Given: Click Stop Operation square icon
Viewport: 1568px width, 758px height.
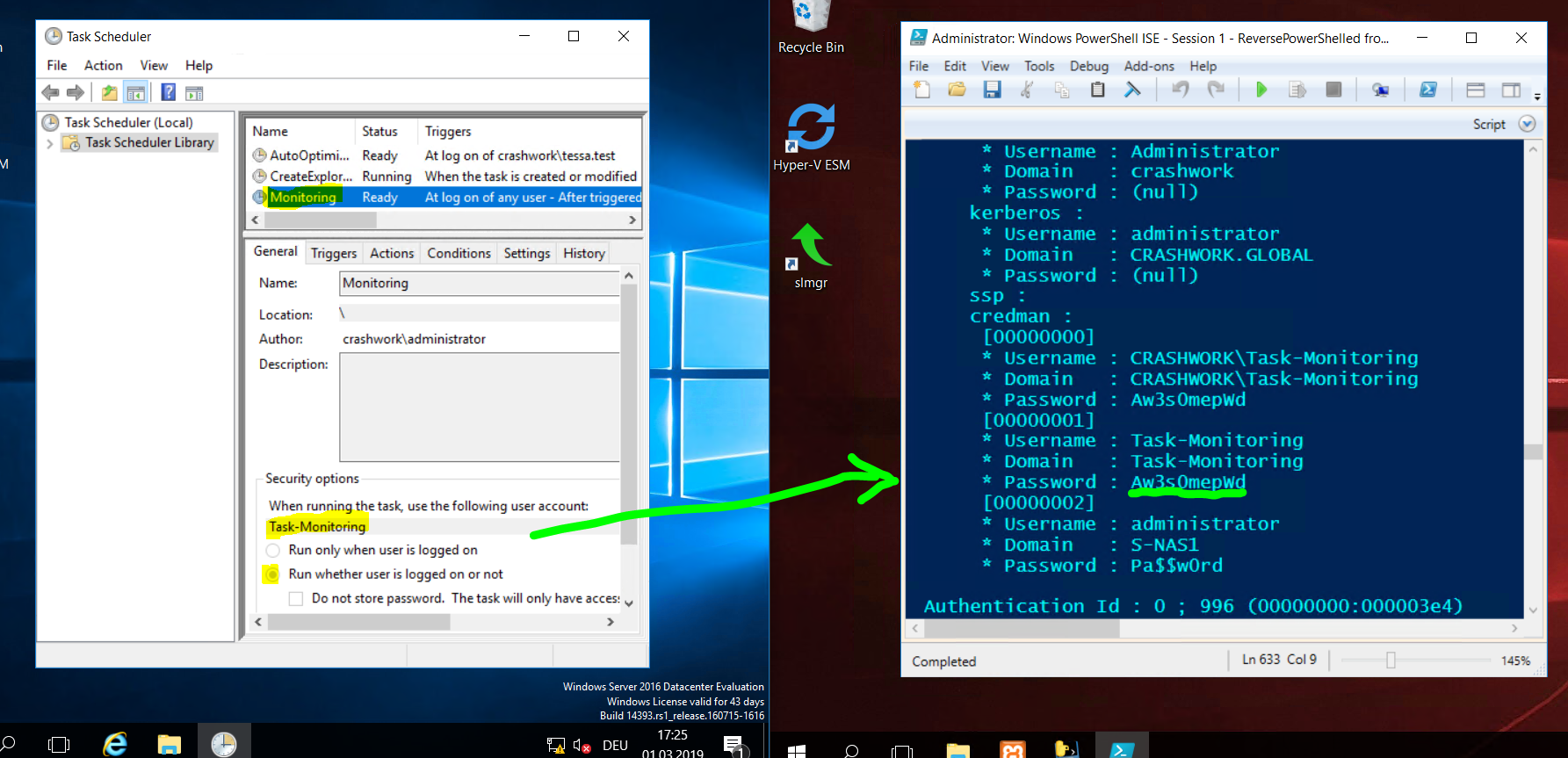Looking at the screenshot, I should (1333, 90).
